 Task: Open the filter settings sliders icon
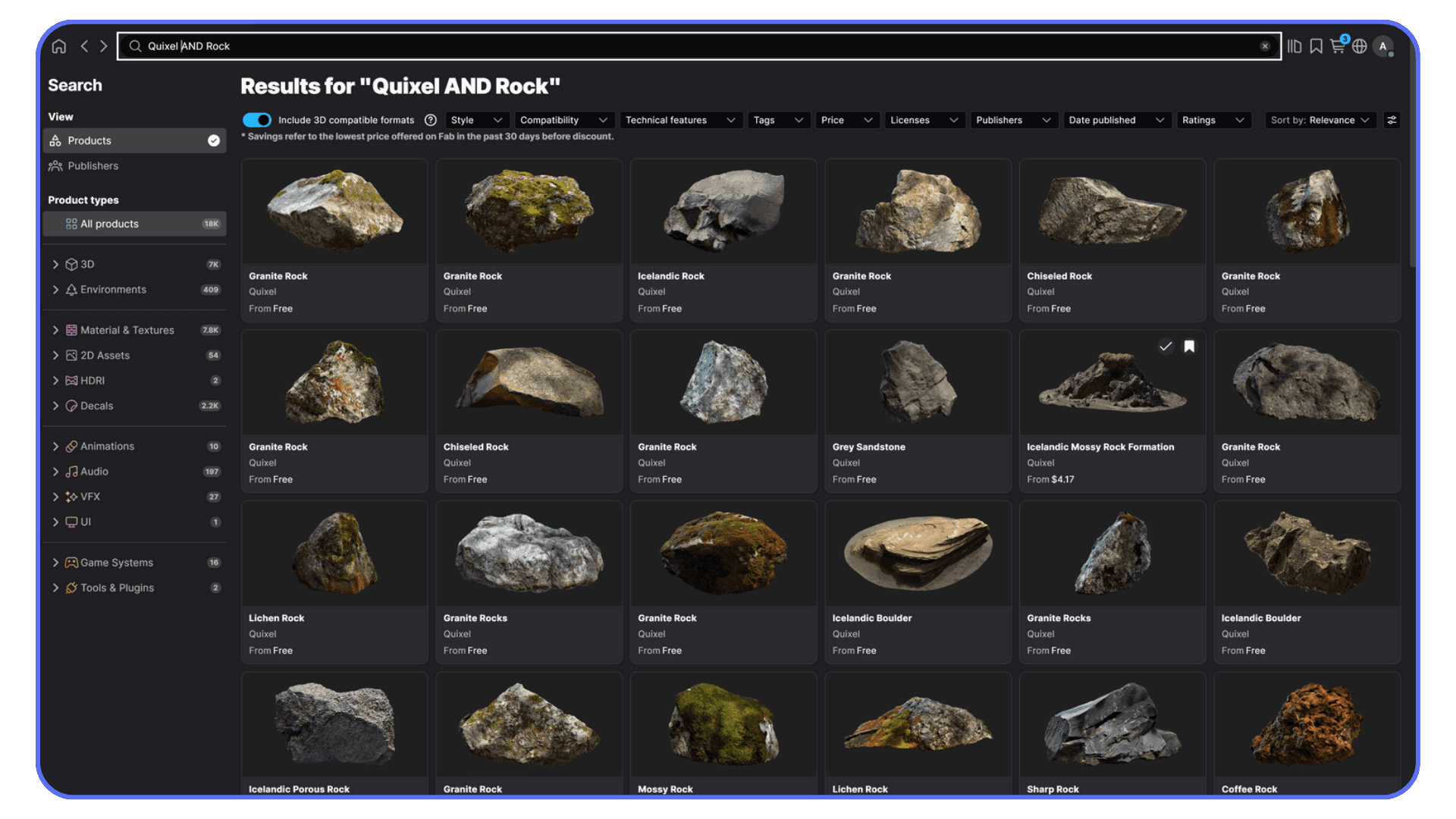coord(1392,121)
